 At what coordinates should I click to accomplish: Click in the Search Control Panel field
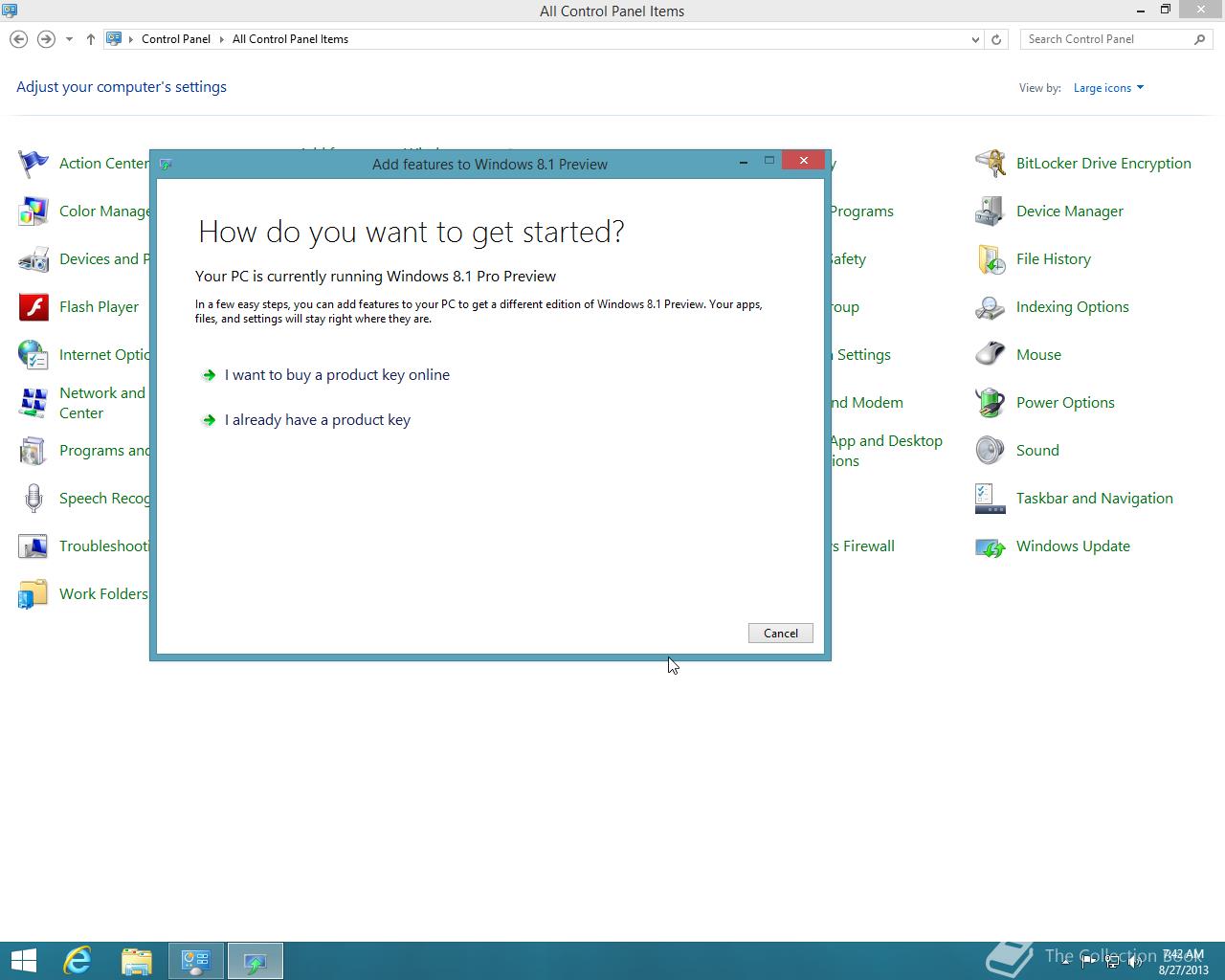pyautogui.click(x=1105, y=39)
